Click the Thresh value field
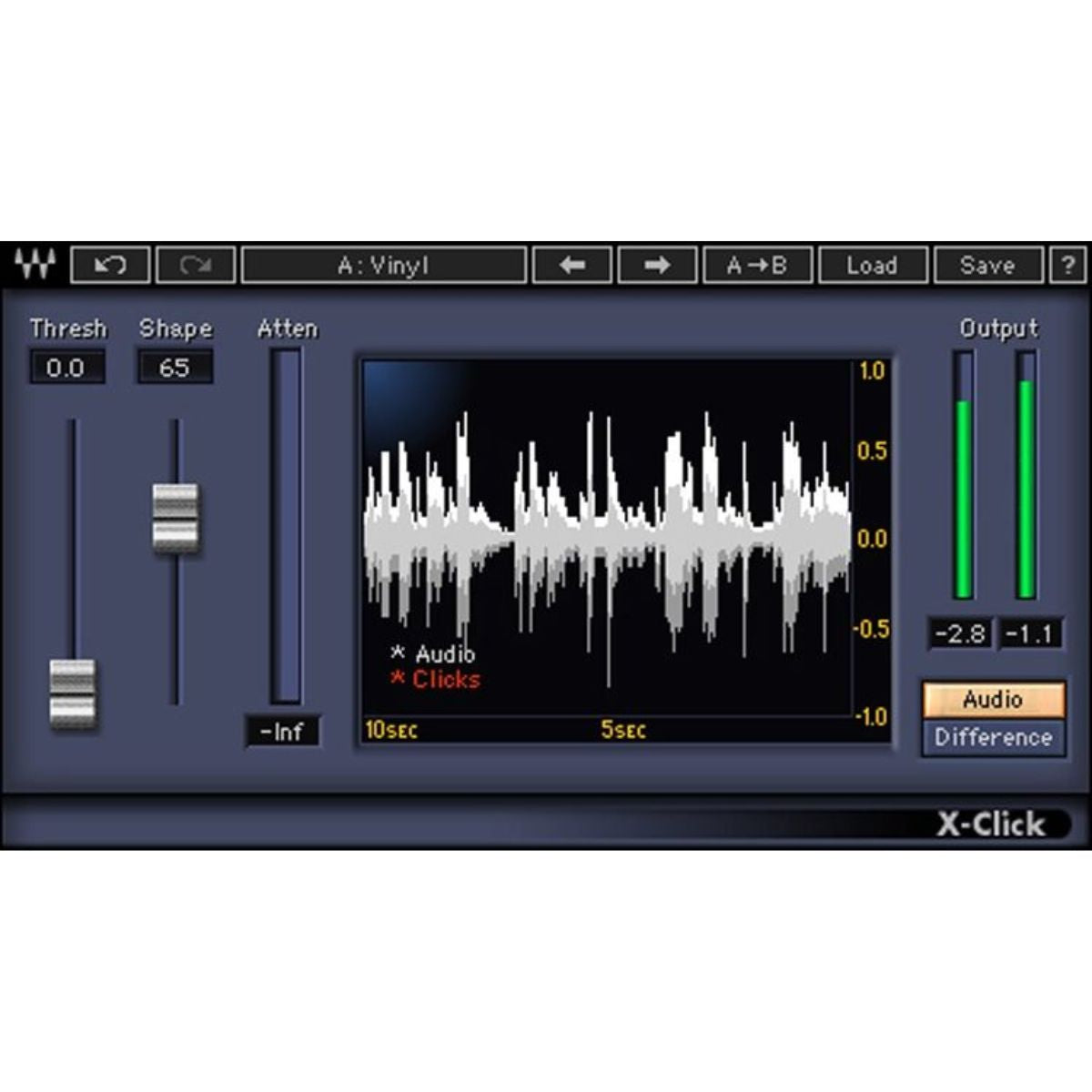This screenshot has width=1092, height=1092. pyautogui.click(x=66, y=368)
